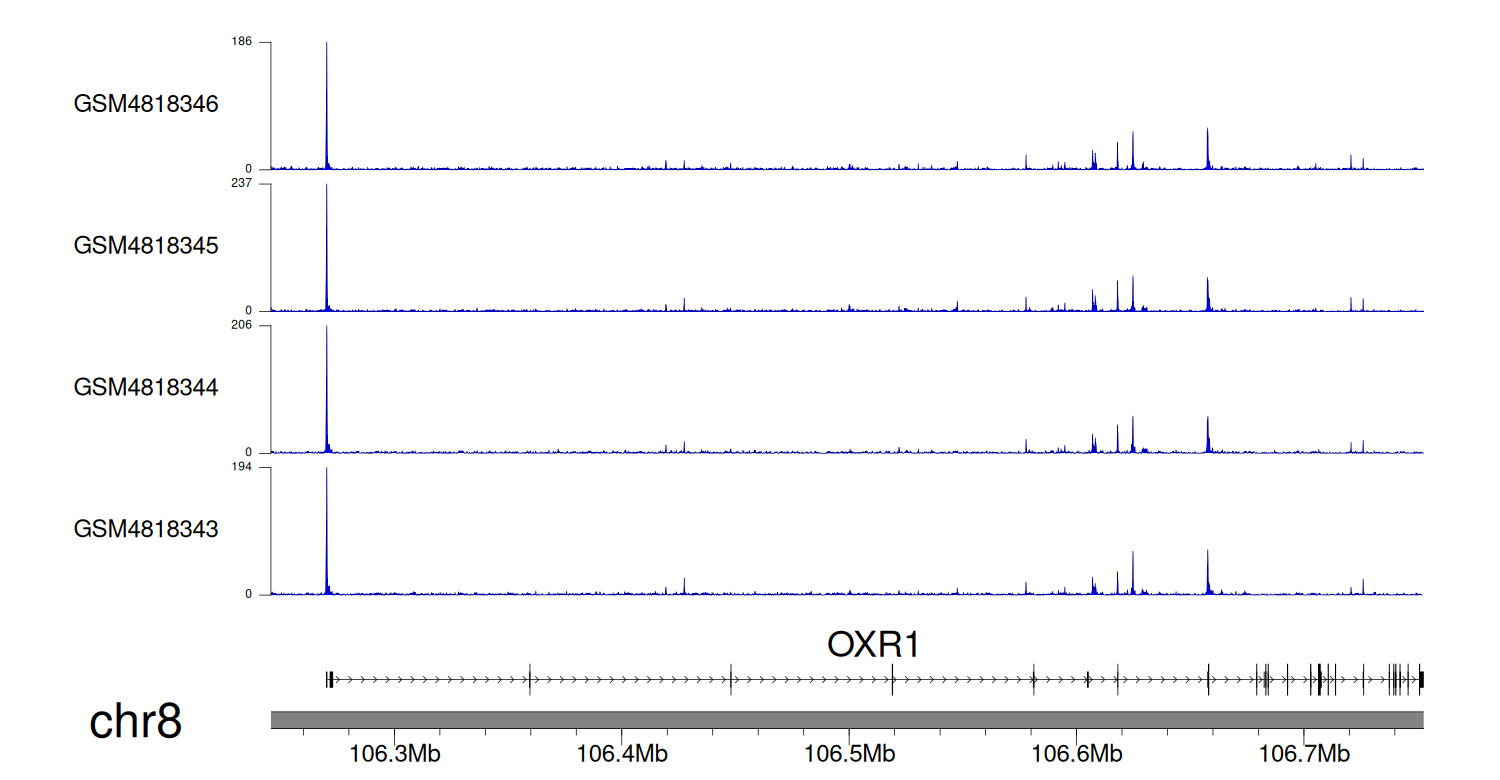This screenshot has height=780, width=1500.
Task: Click the 106.3Mb axis tick label
Action: click(x=395, y=752)
